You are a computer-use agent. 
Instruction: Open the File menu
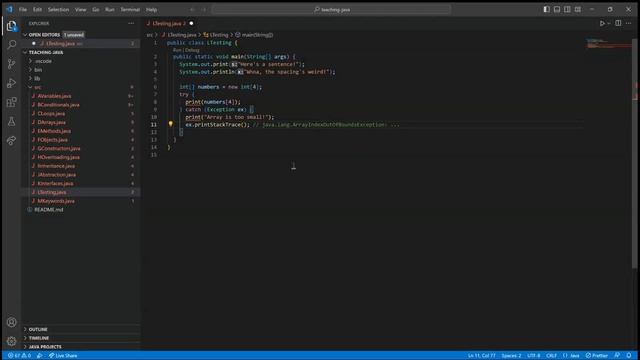click(x=23, y=9)
